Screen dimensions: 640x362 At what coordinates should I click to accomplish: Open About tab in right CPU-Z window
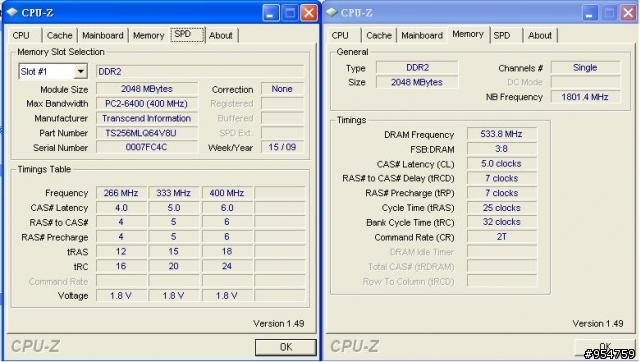pyautogui.click(x=540, y=36)
